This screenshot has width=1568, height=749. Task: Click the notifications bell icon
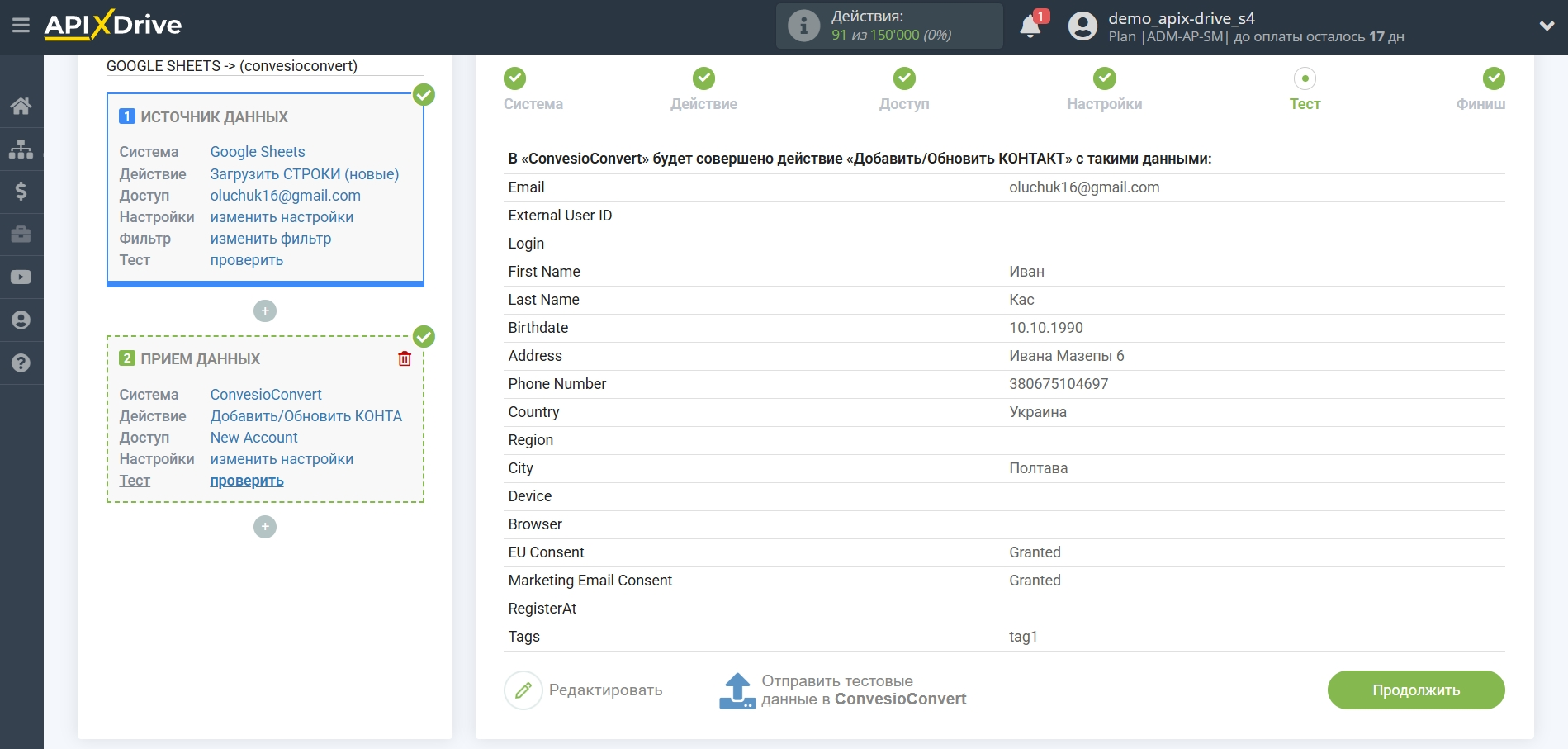point(1030,26)
